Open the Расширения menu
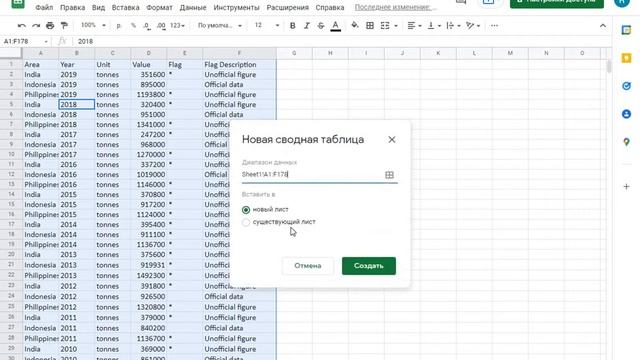Viewport: 640px width, 360px height. (x=287, y=7)
